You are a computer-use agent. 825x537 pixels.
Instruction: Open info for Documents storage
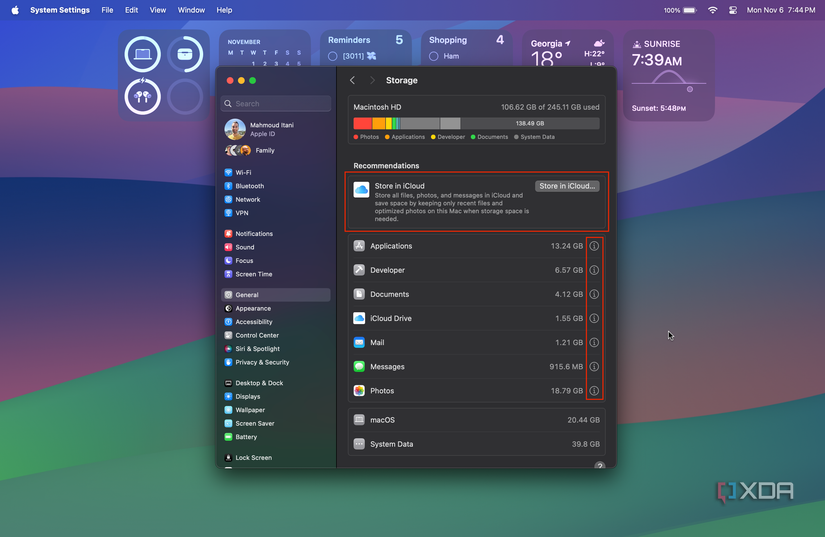click(x=594, y=294)
